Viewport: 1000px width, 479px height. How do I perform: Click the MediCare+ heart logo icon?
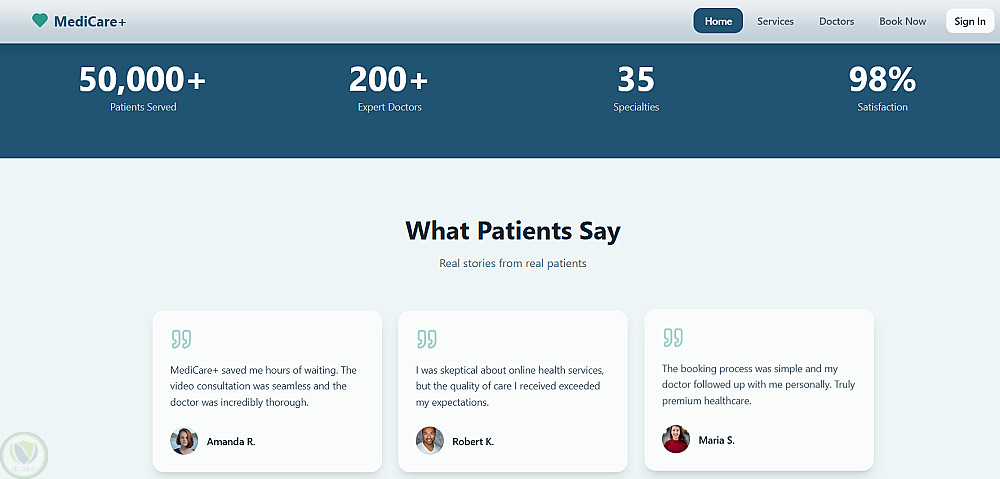point(40,21)
